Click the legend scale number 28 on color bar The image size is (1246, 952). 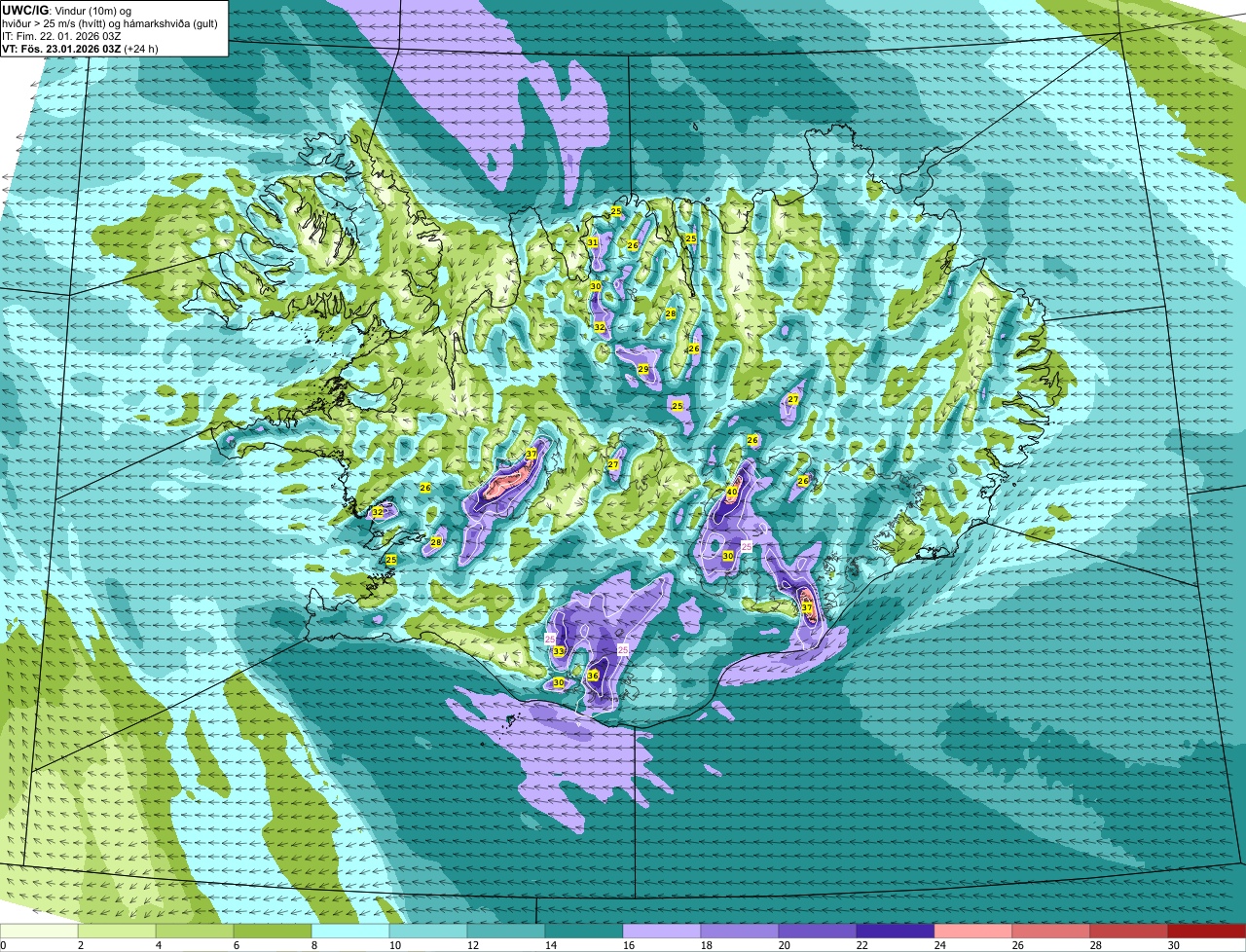click(1094, 945)
